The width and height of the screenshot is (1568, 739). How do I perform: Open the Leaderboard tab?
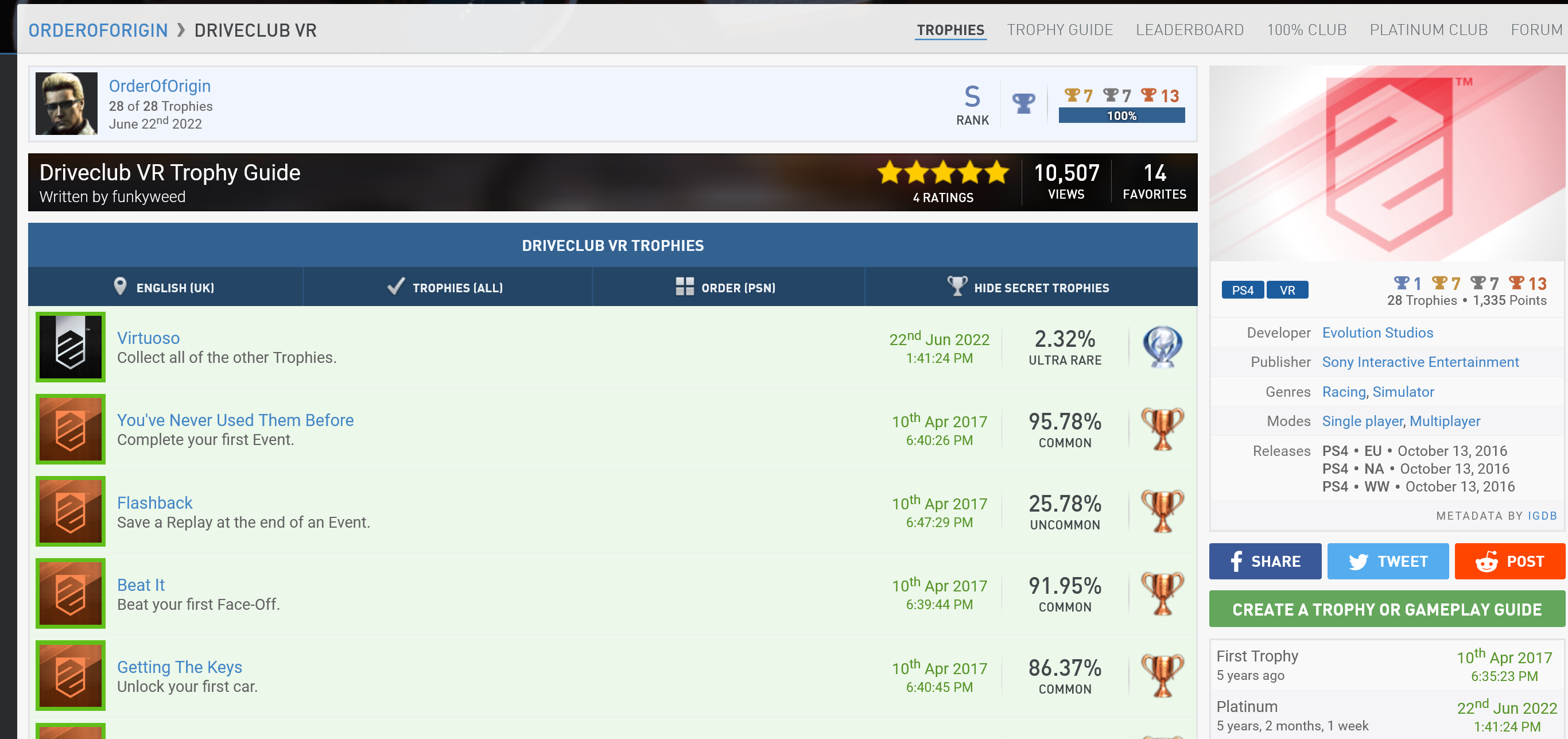pyautogui.click(x=1189, y=30)
